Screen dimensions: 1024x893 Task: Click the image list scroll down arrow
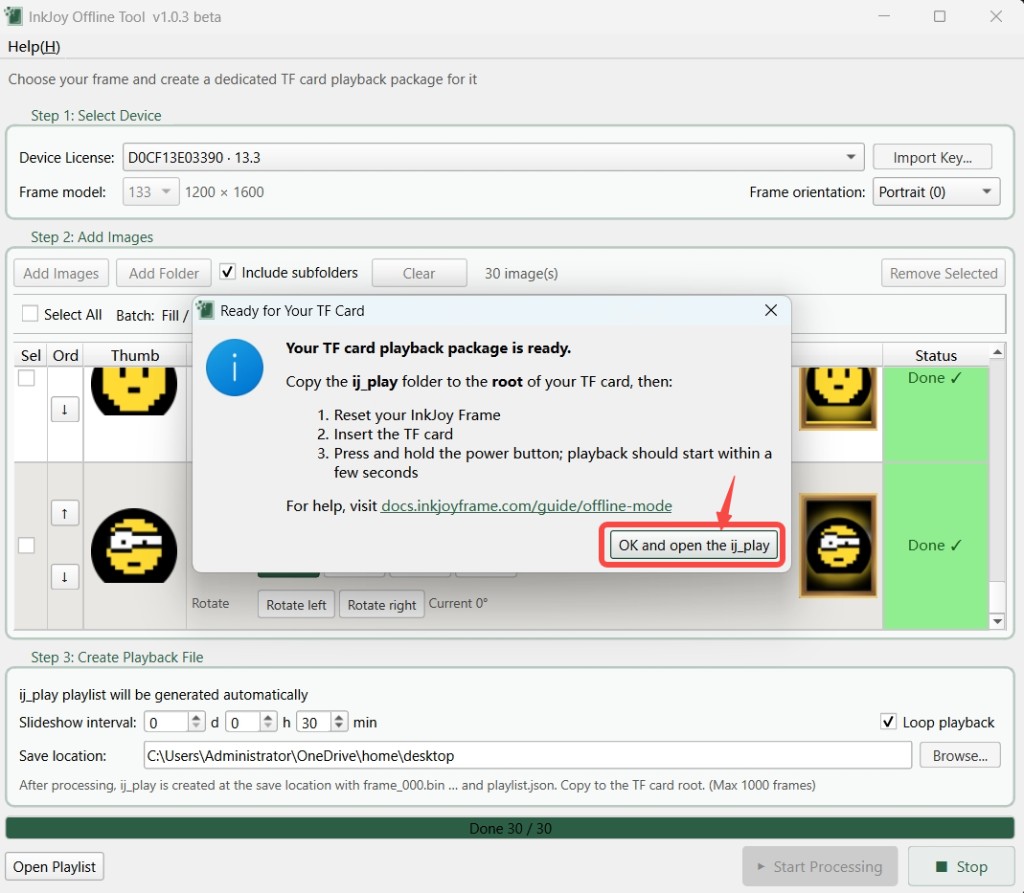click(x=997, y=621)
